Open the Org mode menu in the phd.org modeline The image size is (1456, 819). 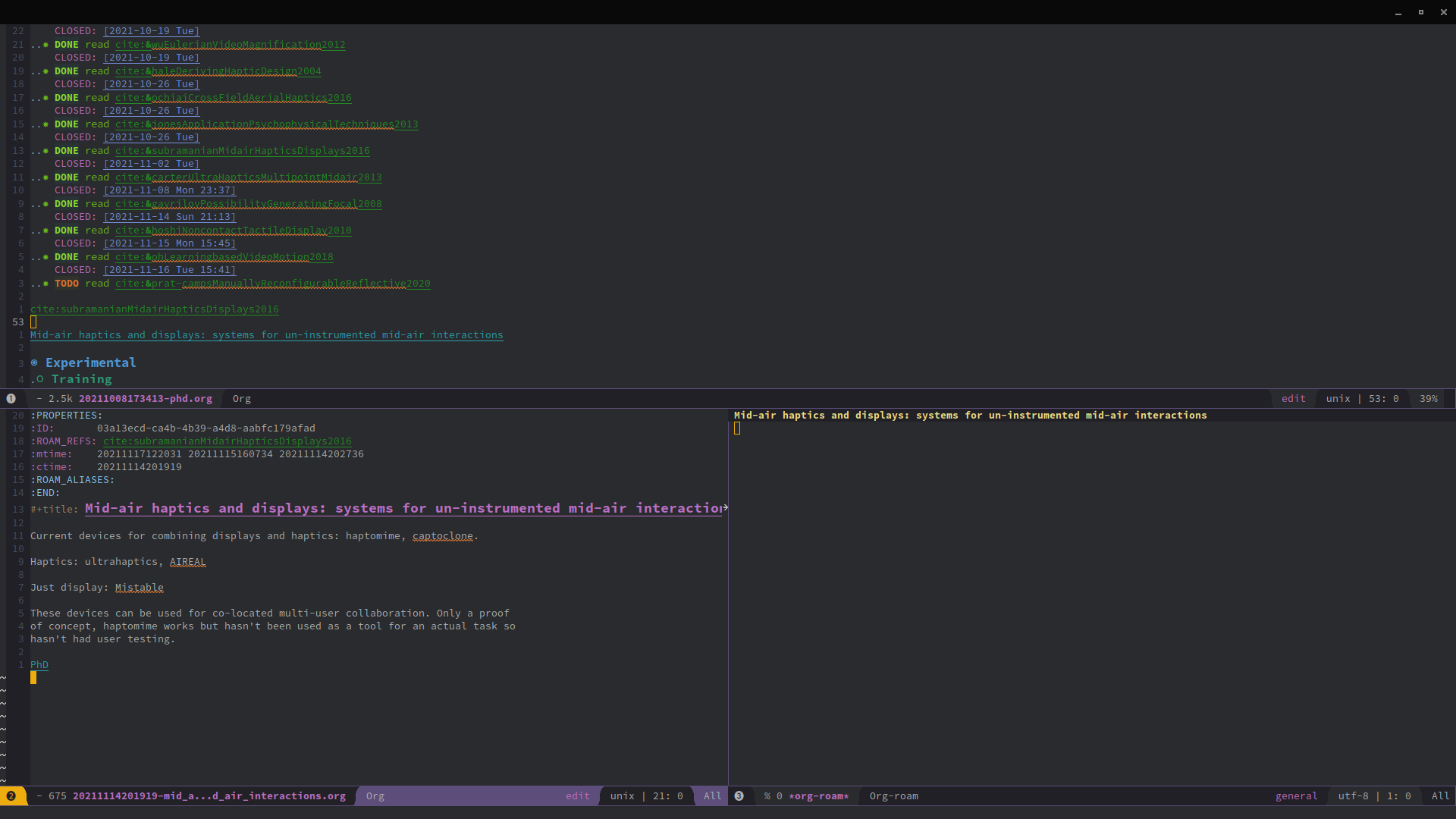tap(240, 398)
